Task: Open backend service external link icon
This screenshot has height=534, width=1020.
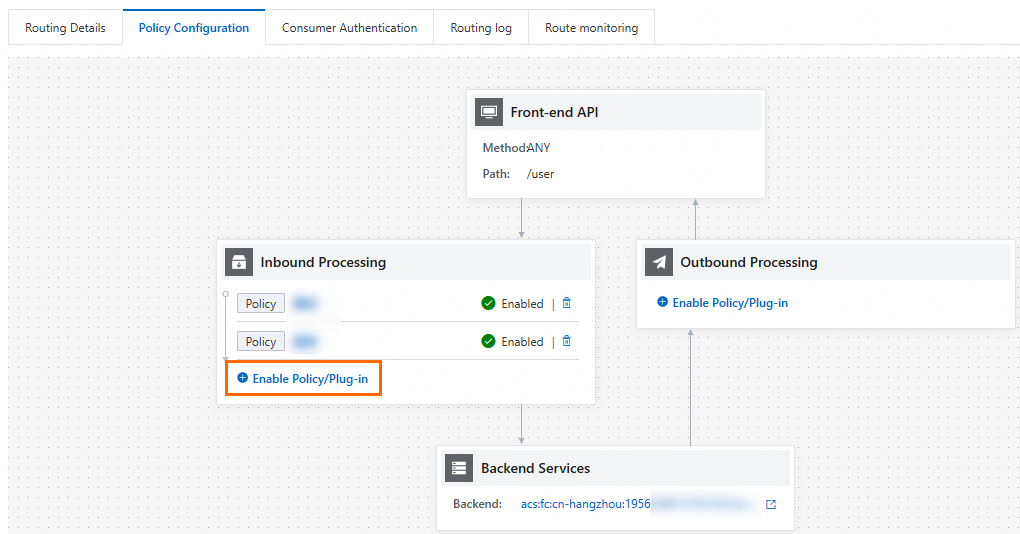Action: click(x=771, y=504)
